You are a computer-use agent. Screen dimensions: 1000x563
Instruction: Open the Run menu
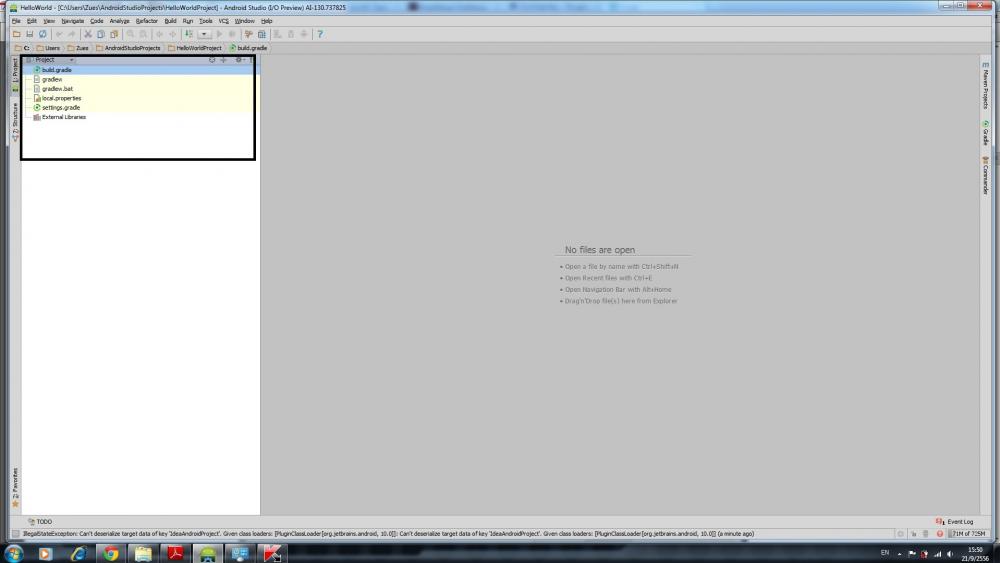click(x=188, y=21)
